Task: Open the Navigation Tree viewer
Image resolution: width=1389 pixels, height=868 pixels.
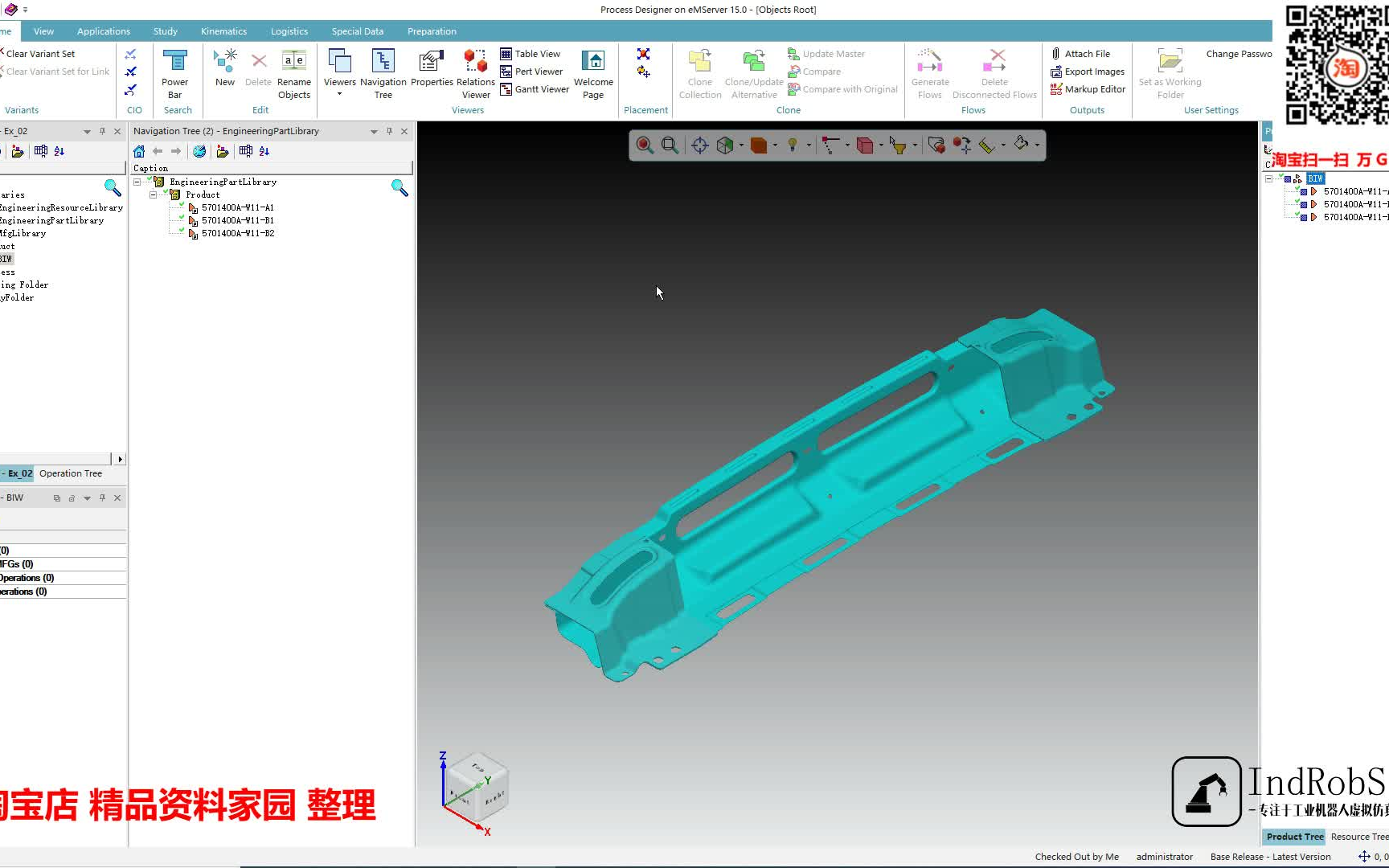Action: coord(383,73)
